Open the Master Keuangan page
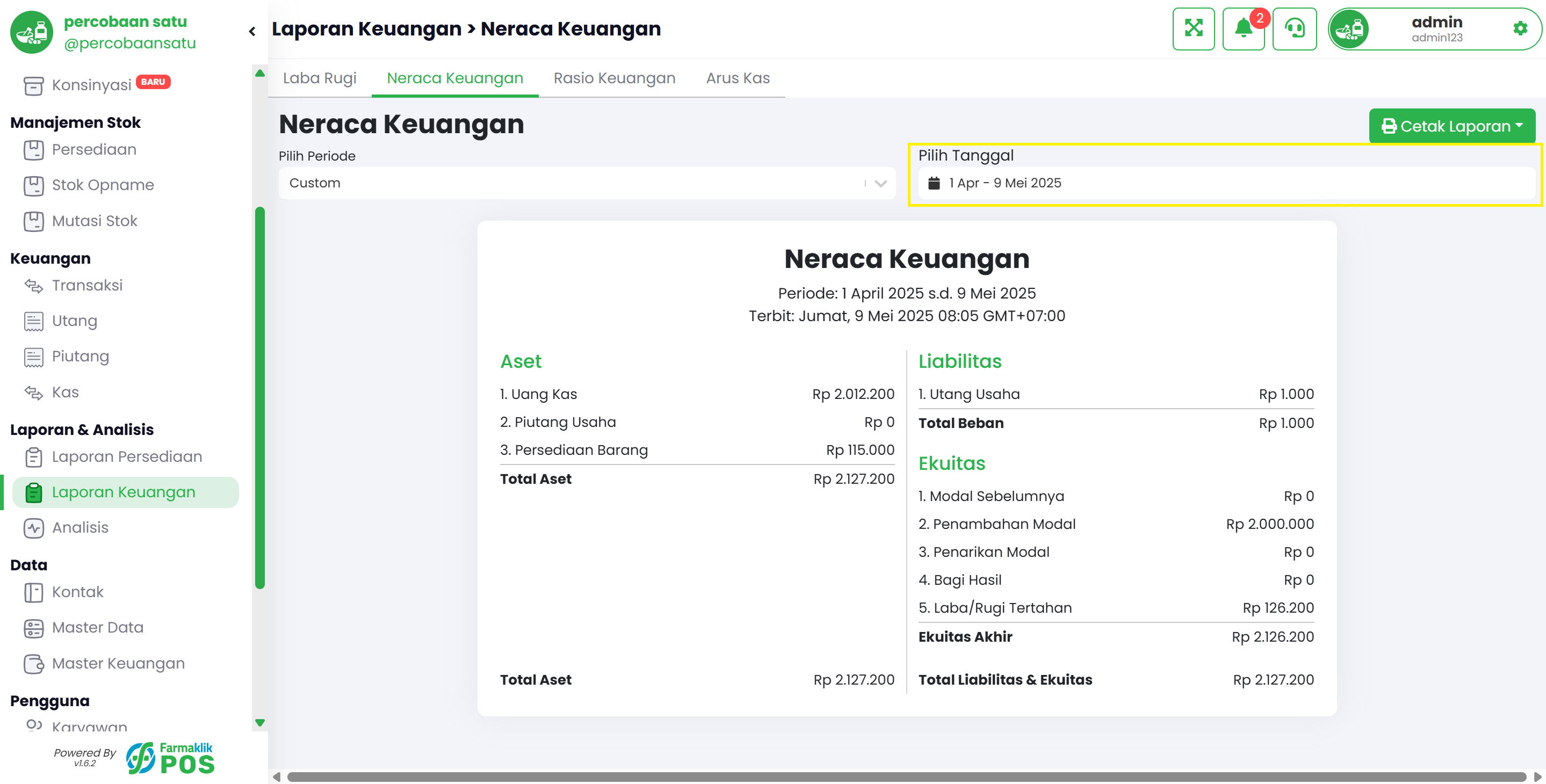This screenshot has width=1546, height=784. pyautogui.click(x=118, y=664)
